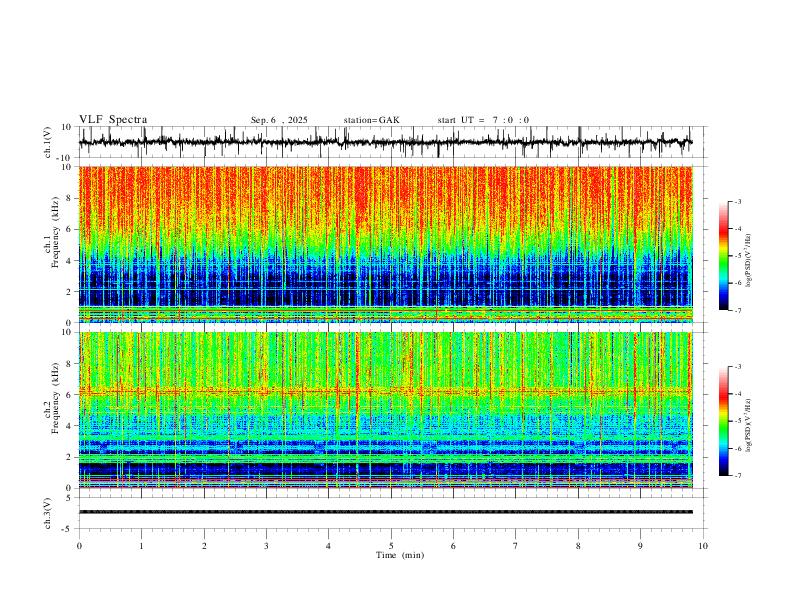This screenshot has width=792, height=612.
Task: Click the ch.3(V) axis label
Action: pos(48,514)
